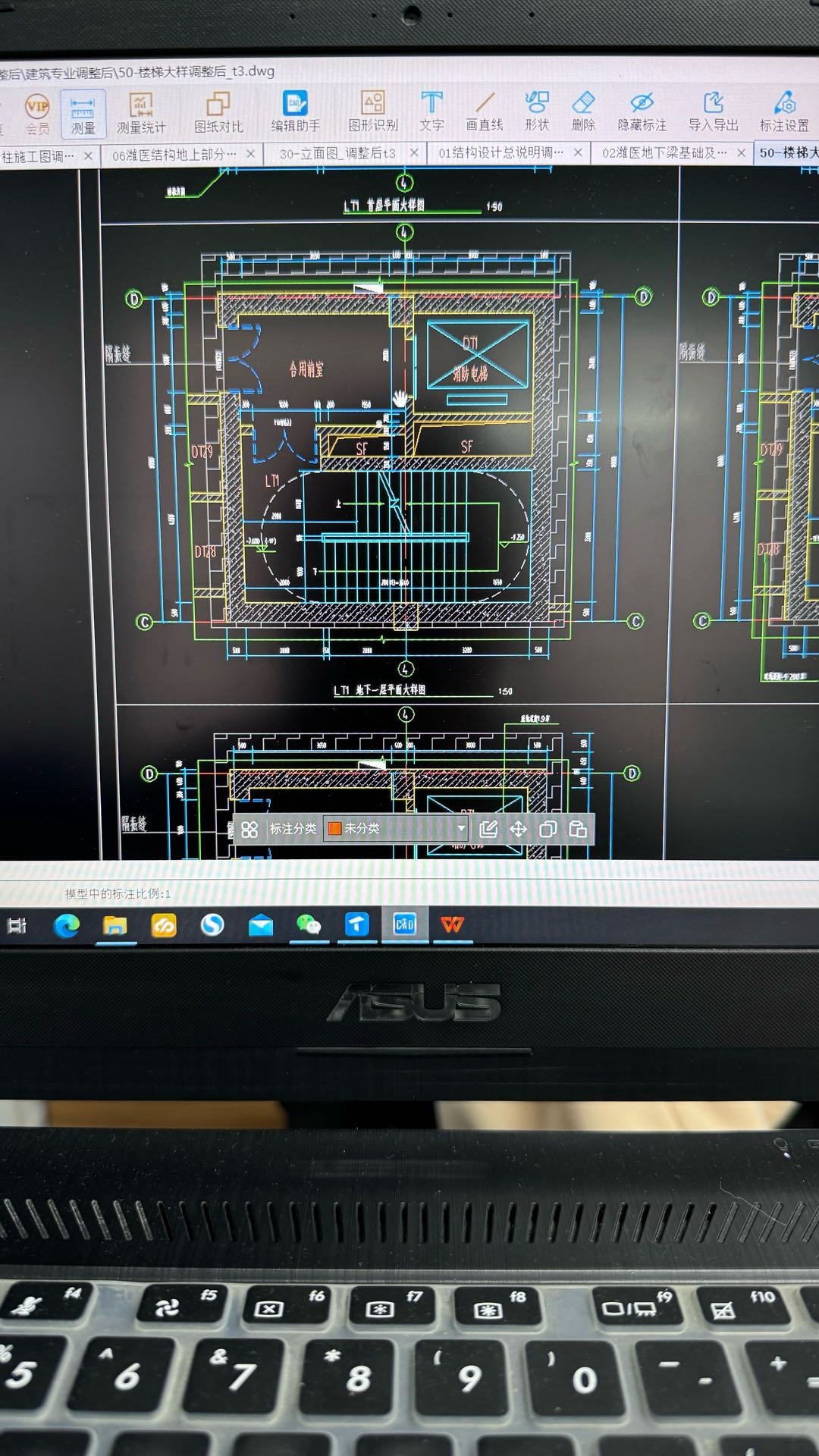This screenshot has width=819, height=1456.
Task: Close the 柱施工图调 tab
Action: 88,155
